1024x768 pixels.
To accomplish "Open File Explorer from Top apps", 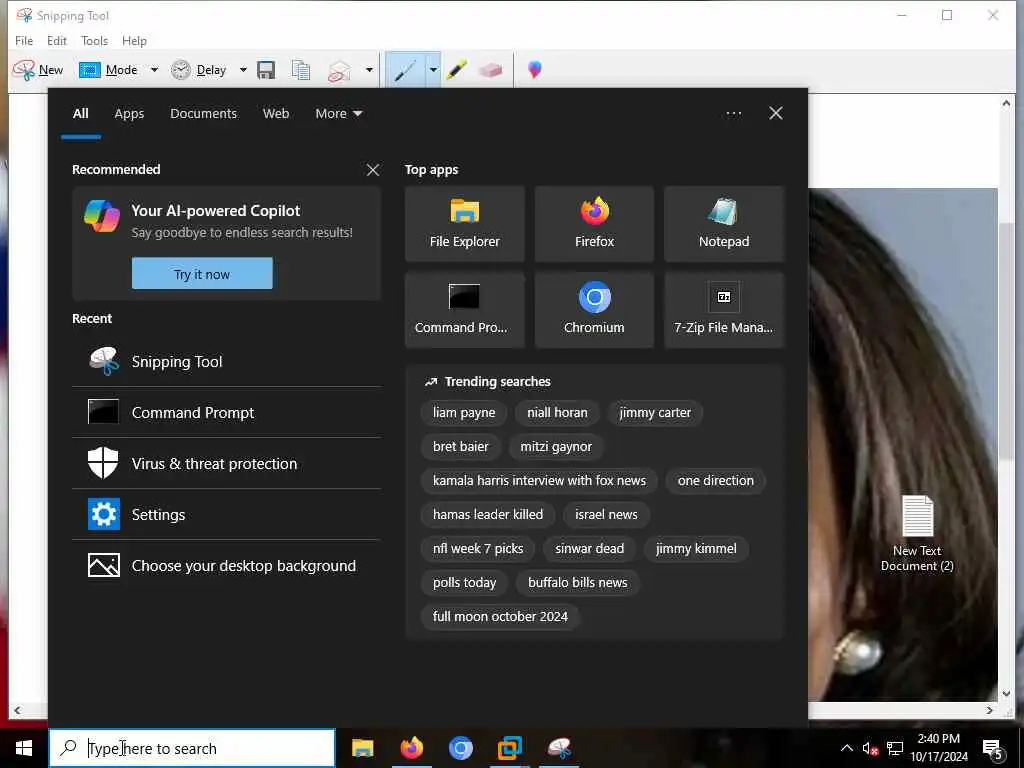I will (x=464, y=224).
